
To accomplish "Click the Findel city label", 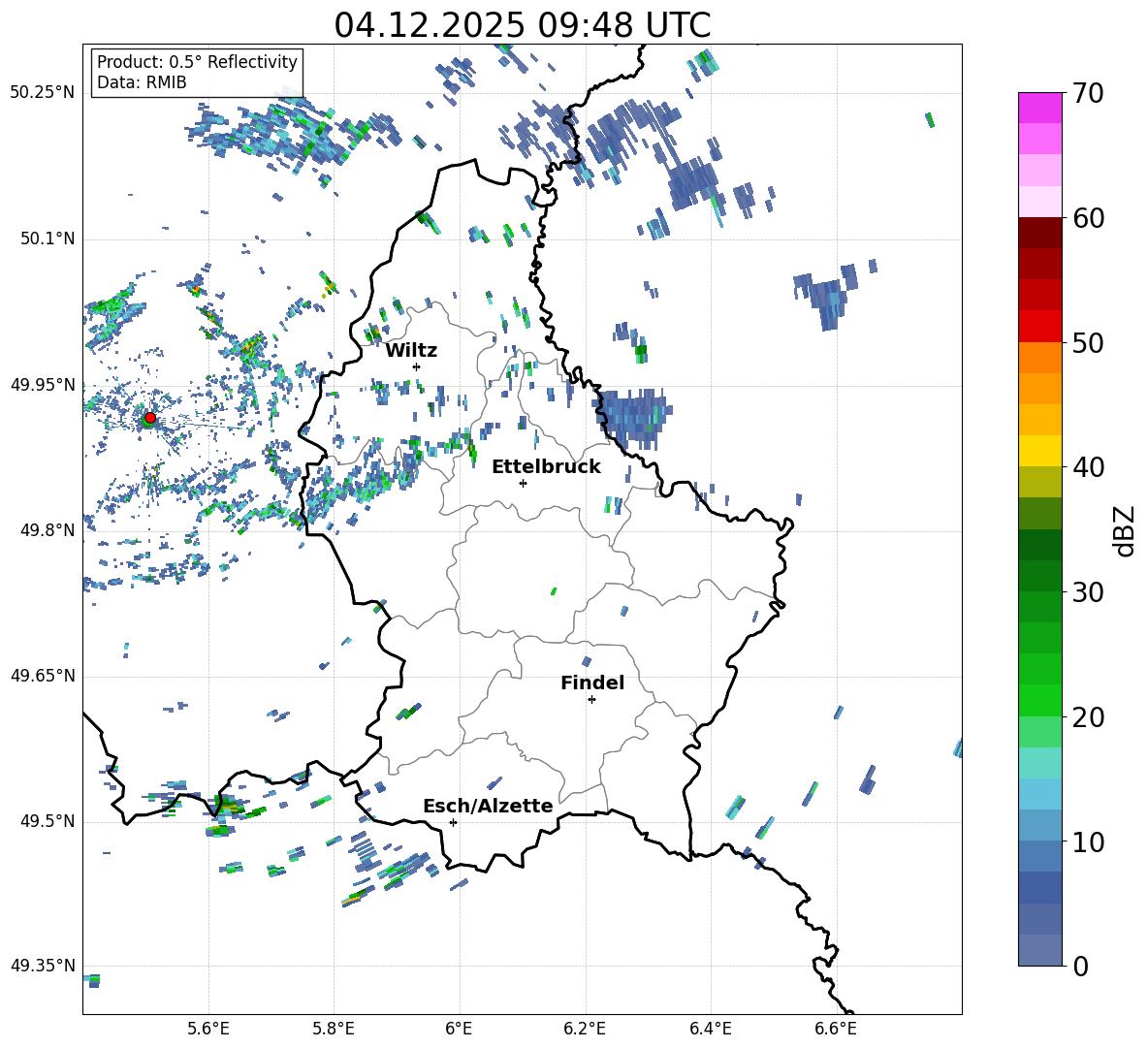I will 592,683.
